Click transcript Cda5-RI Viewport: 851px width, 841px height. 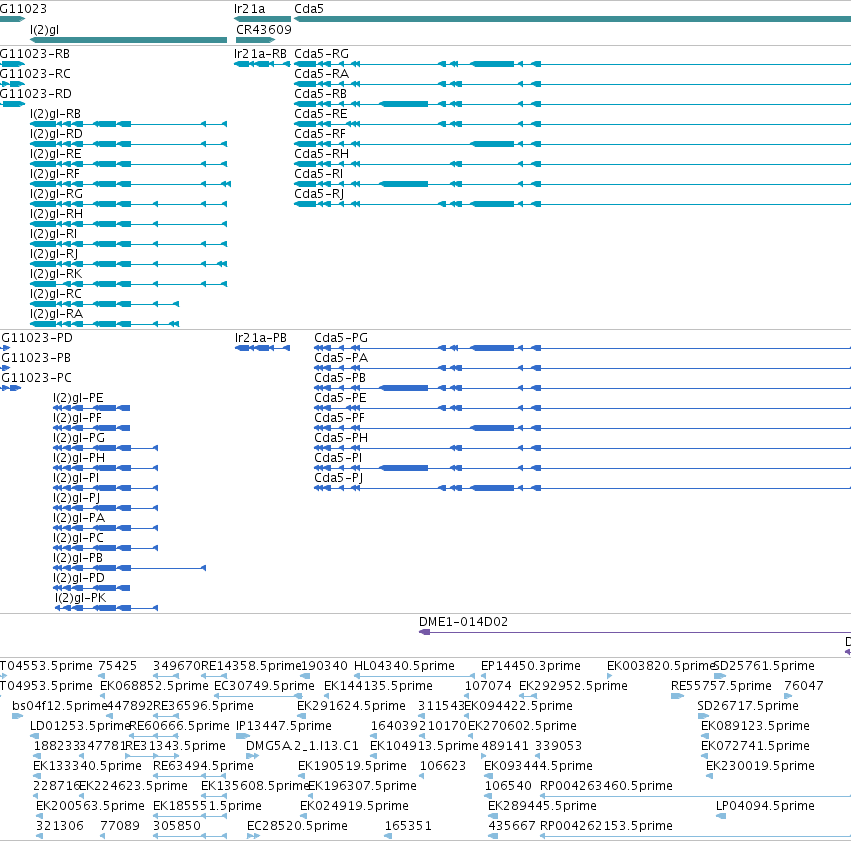point(573,184)
